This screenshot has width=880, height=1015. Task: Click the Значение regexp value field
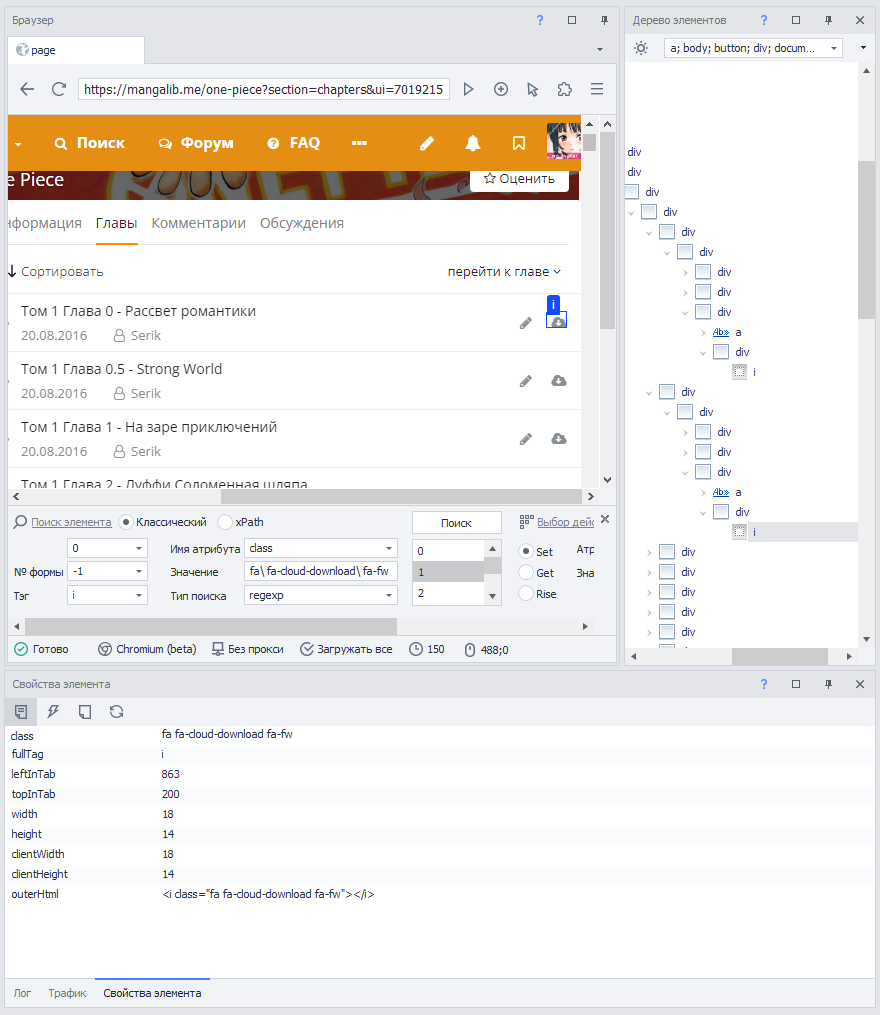[321, 572]
